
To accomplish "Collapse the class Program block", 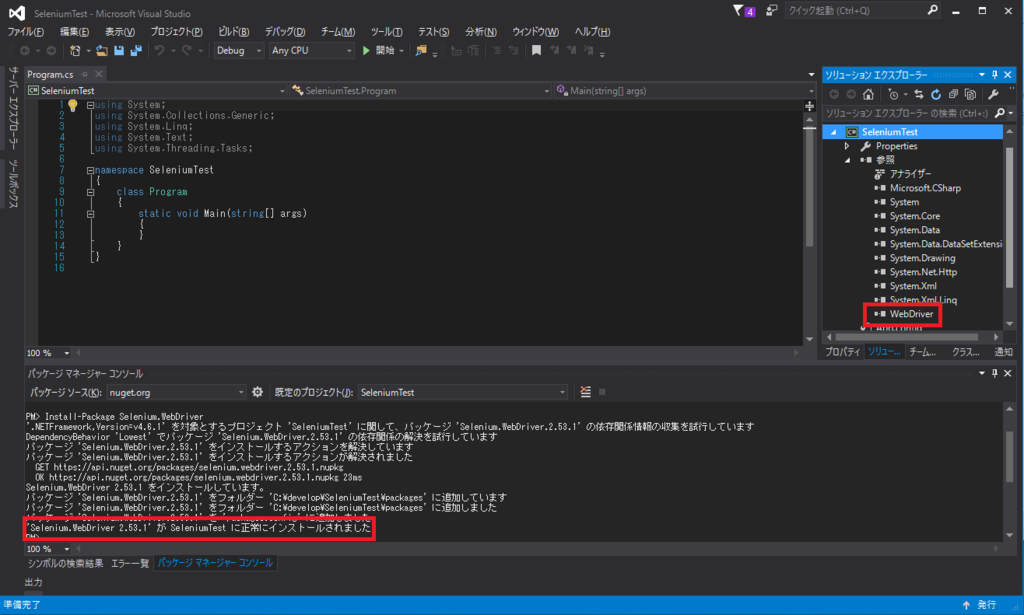I will tap(90, 192).
